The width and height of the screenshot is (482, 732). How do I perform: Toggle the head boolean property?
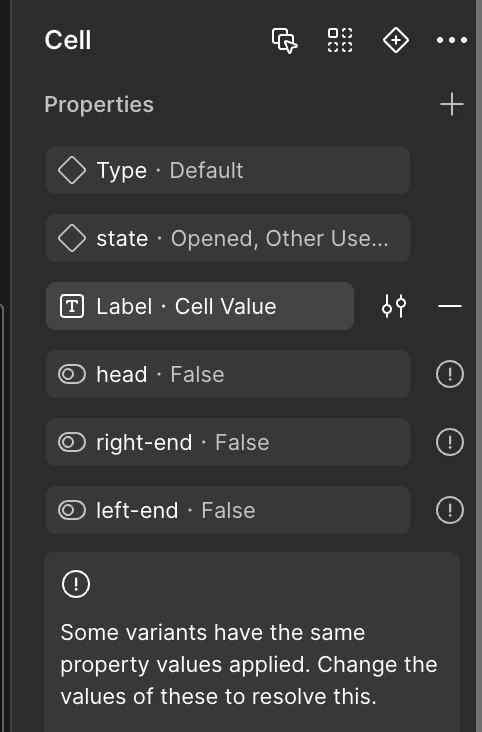coord(228,374)
